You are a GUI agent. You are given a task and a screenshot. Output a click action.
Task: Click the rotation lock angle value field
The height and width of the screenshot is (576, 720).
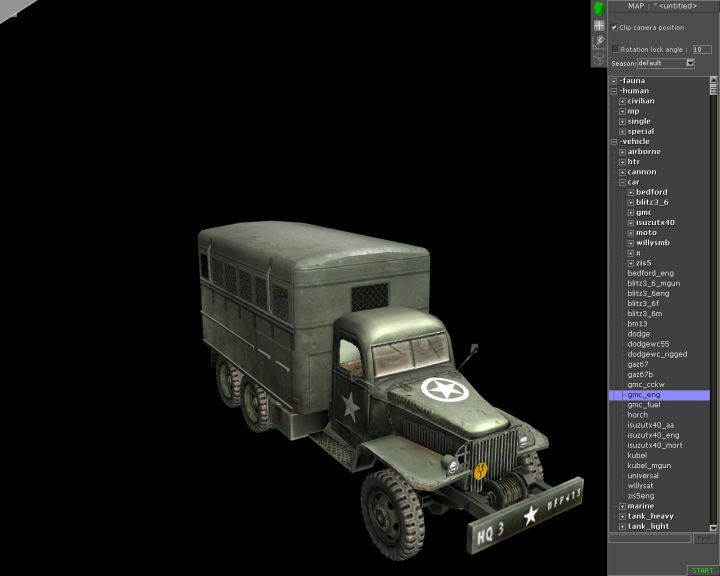point(702,48)
